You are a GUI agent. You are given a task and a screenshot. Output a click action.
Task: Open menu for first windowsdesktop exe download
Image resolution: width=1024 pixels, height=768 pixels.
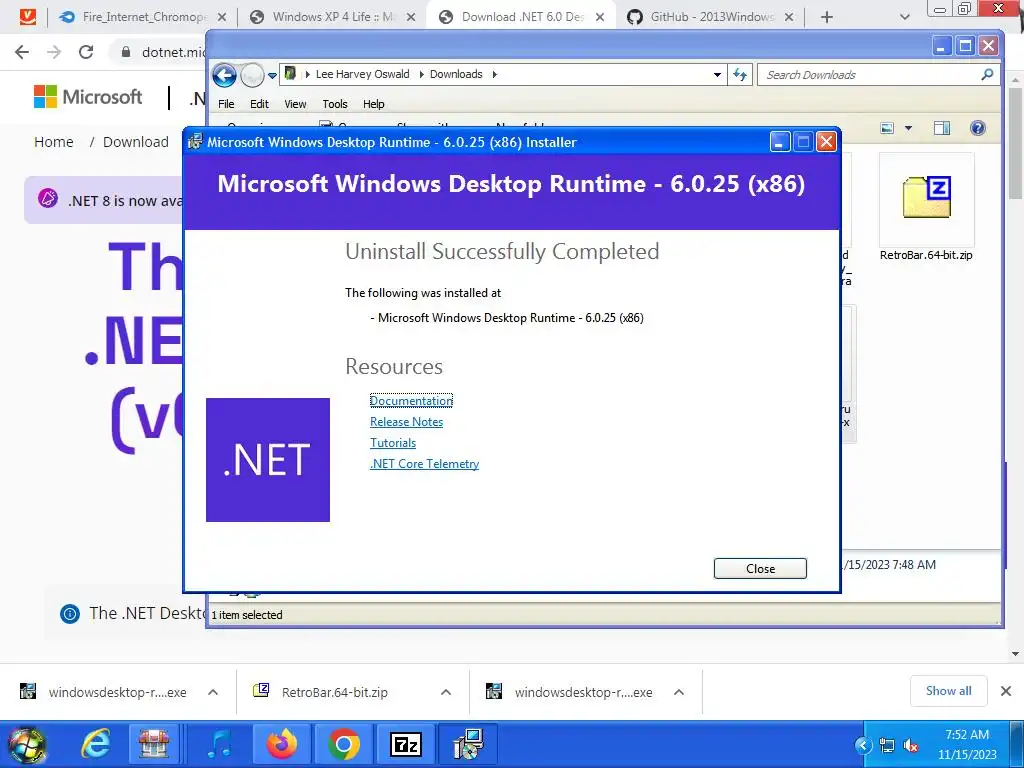213,692
